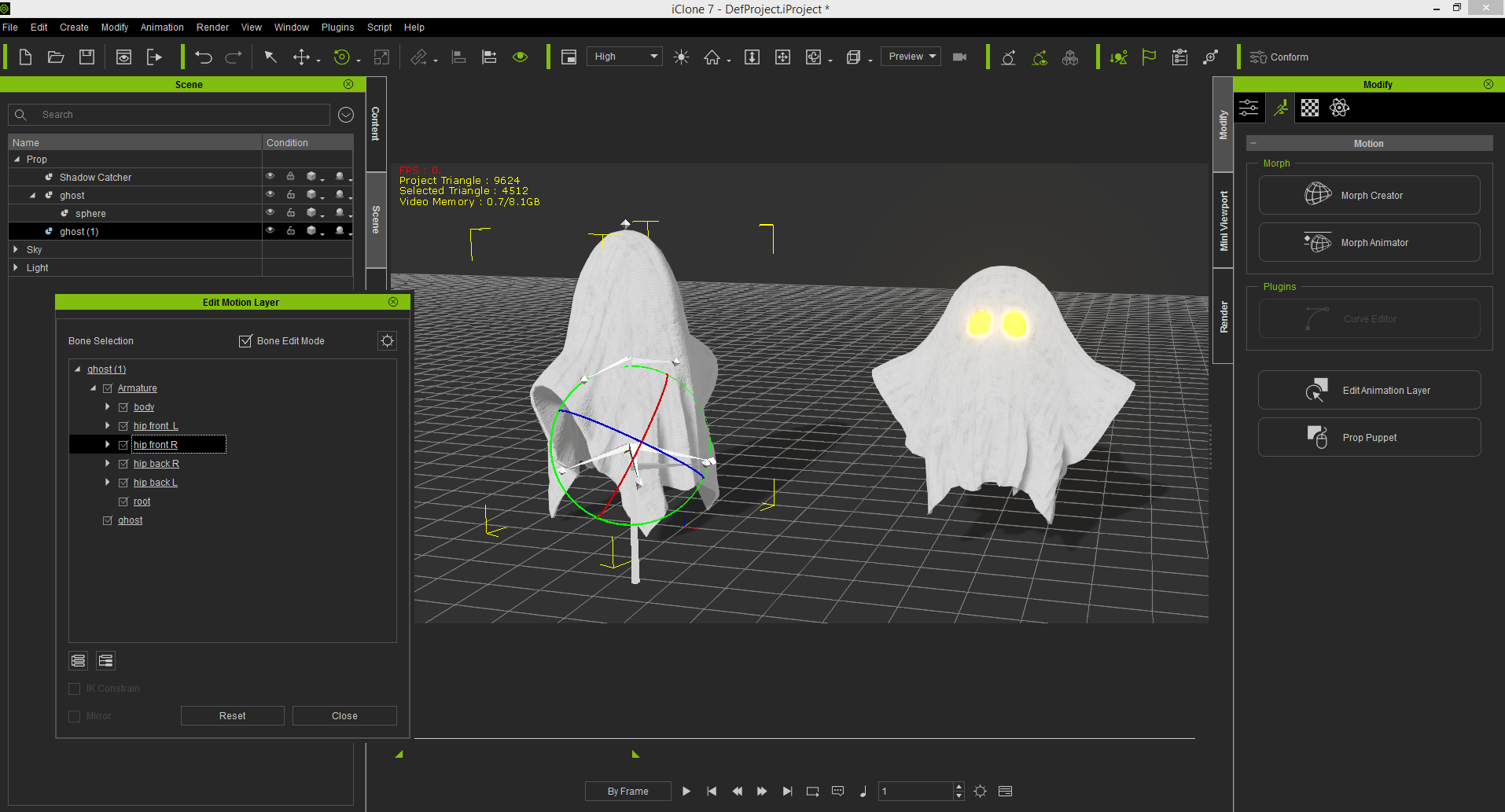This screenshot has height=812, width=1505.
Task: Expand the Light tree node
Action: pos(16,267)
